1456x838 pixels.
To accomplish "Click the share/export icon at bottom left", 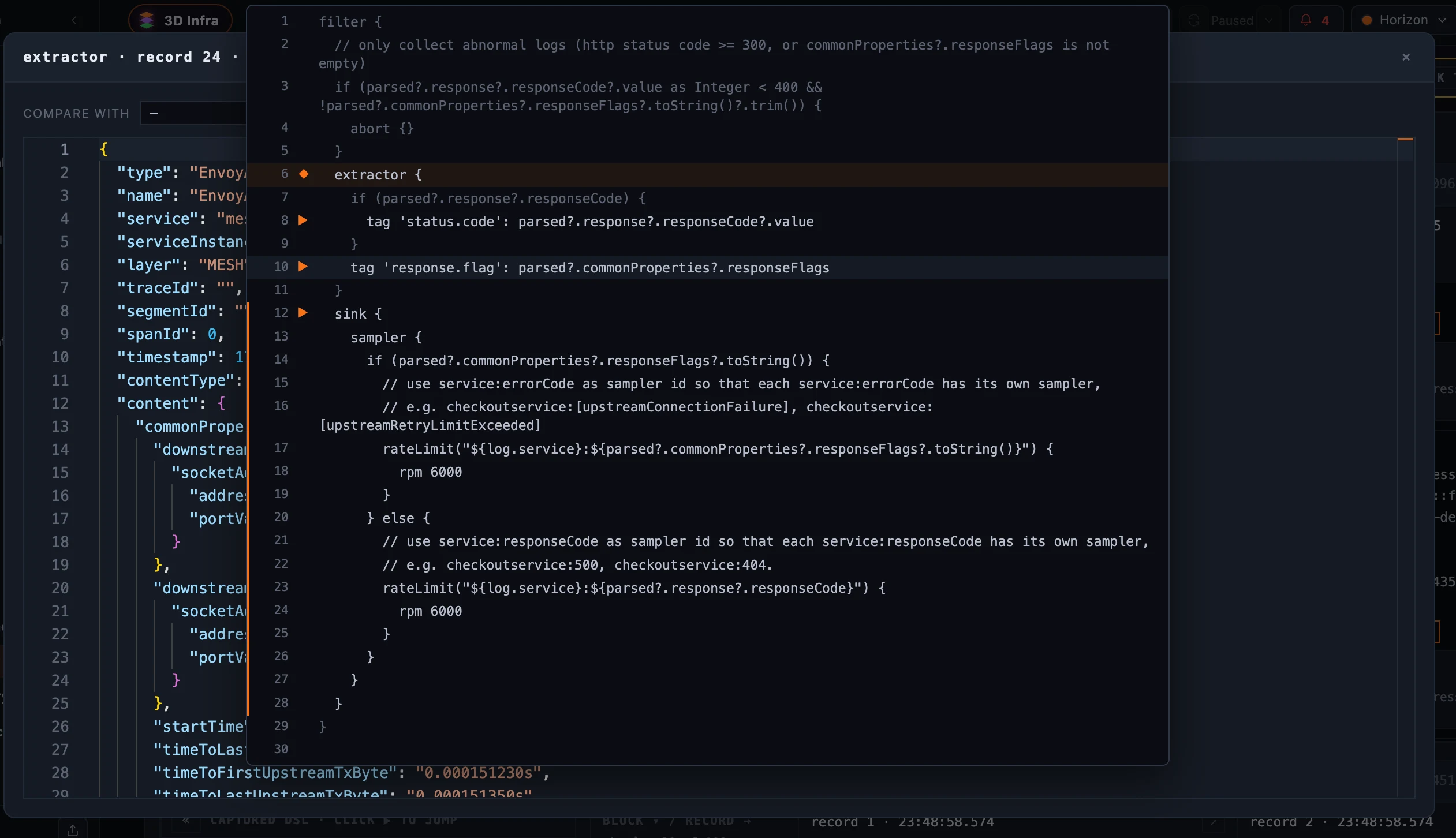I will [x=73, y=830].
